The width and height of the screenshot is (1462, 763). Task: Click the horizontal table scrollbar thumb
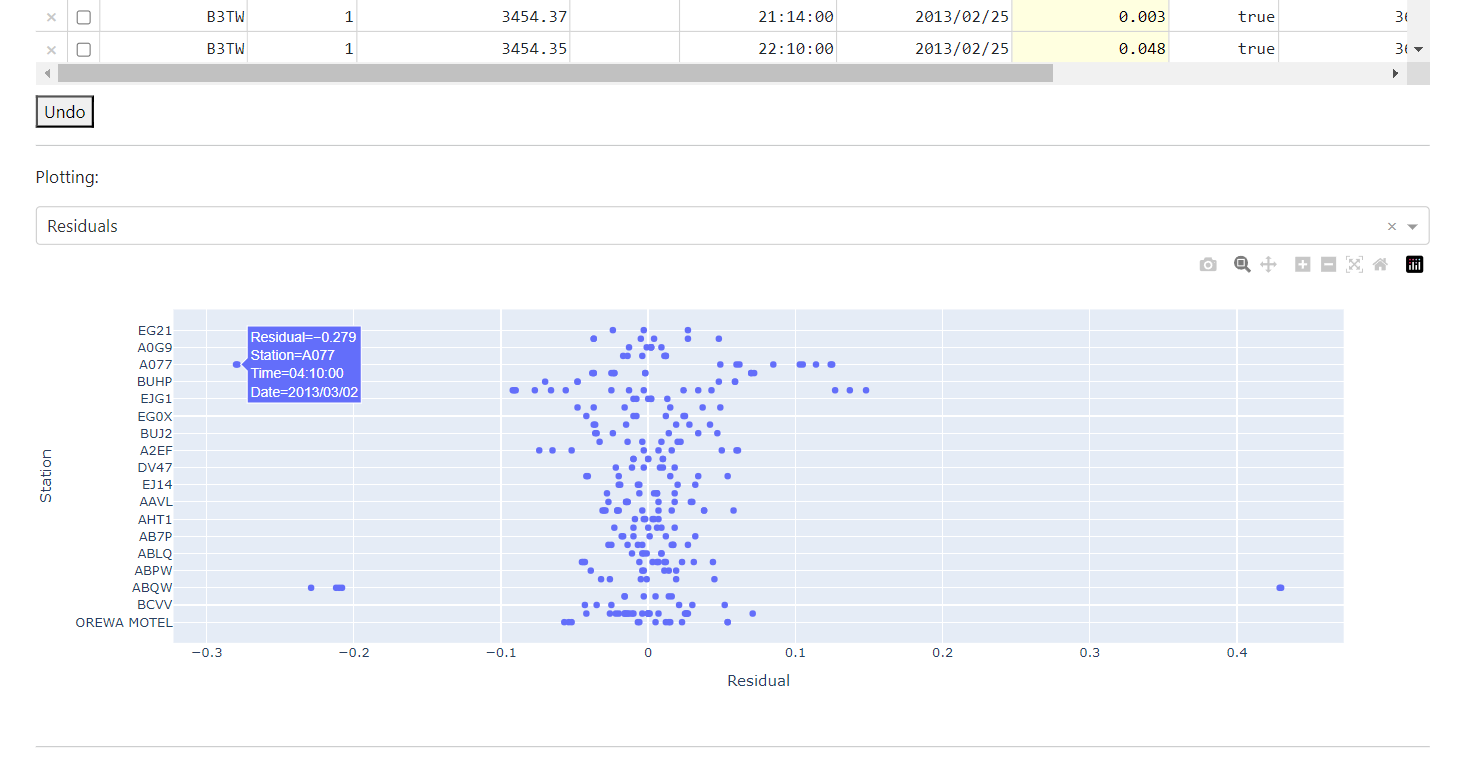(x=555, y=73)
